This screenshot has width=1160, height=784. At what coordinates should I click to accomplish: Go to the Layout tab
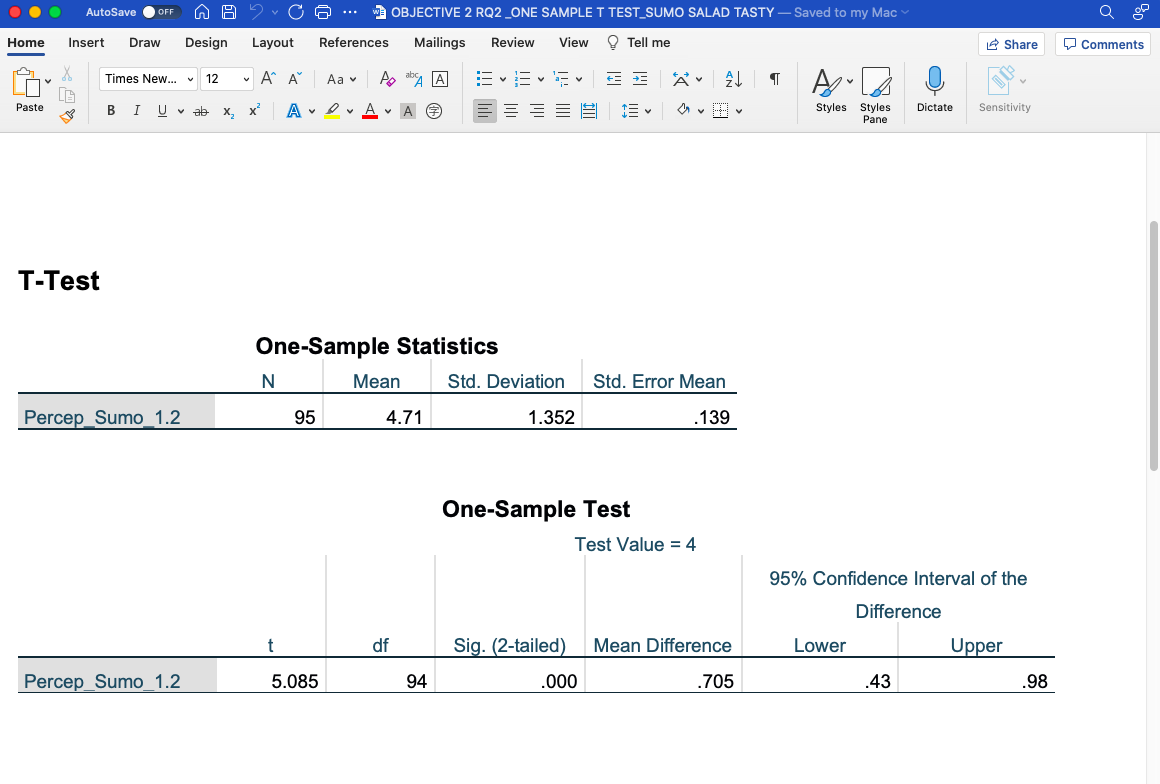coord(272,43)
